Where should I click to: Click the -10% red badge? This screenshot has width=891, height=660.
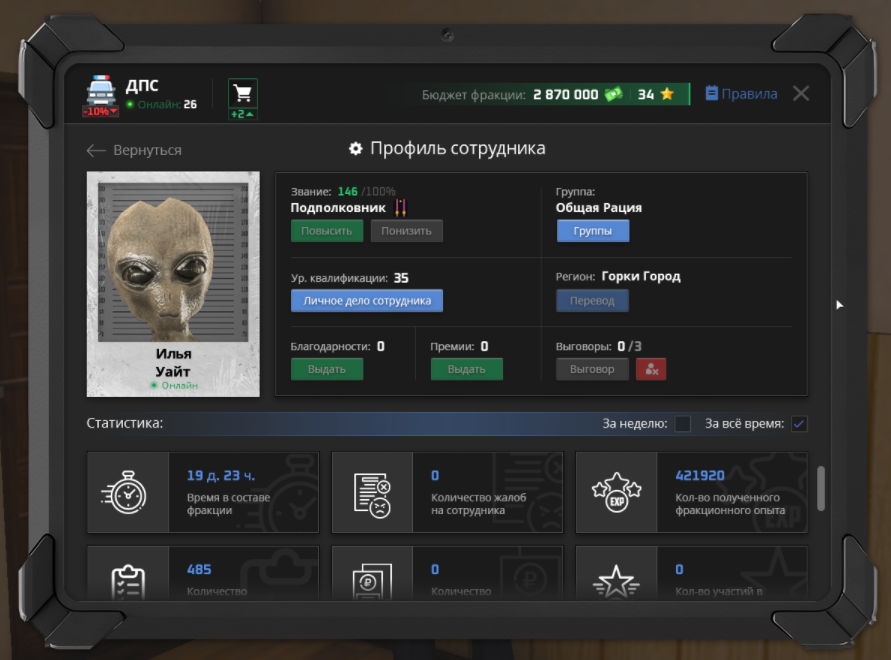click(101, 111)
